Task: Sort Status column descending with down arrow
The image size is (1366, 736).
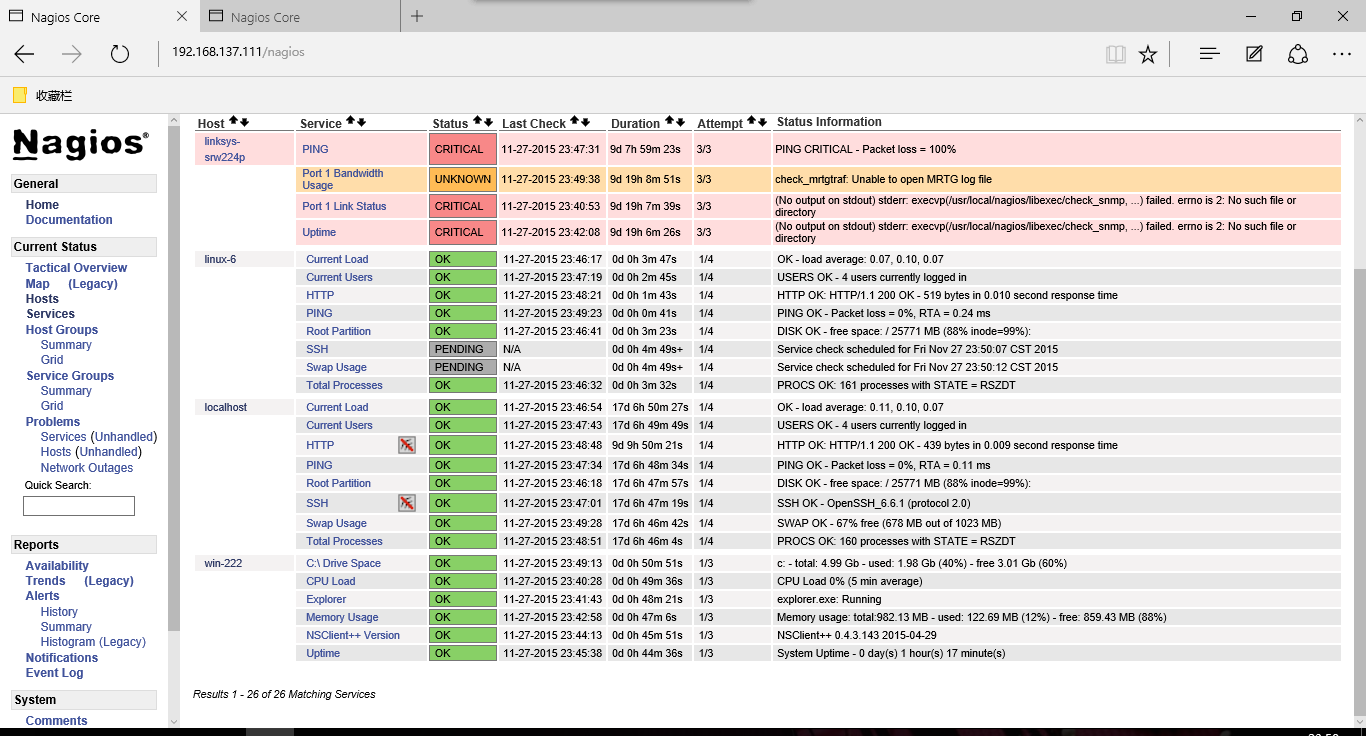Action: pos(488,122)
